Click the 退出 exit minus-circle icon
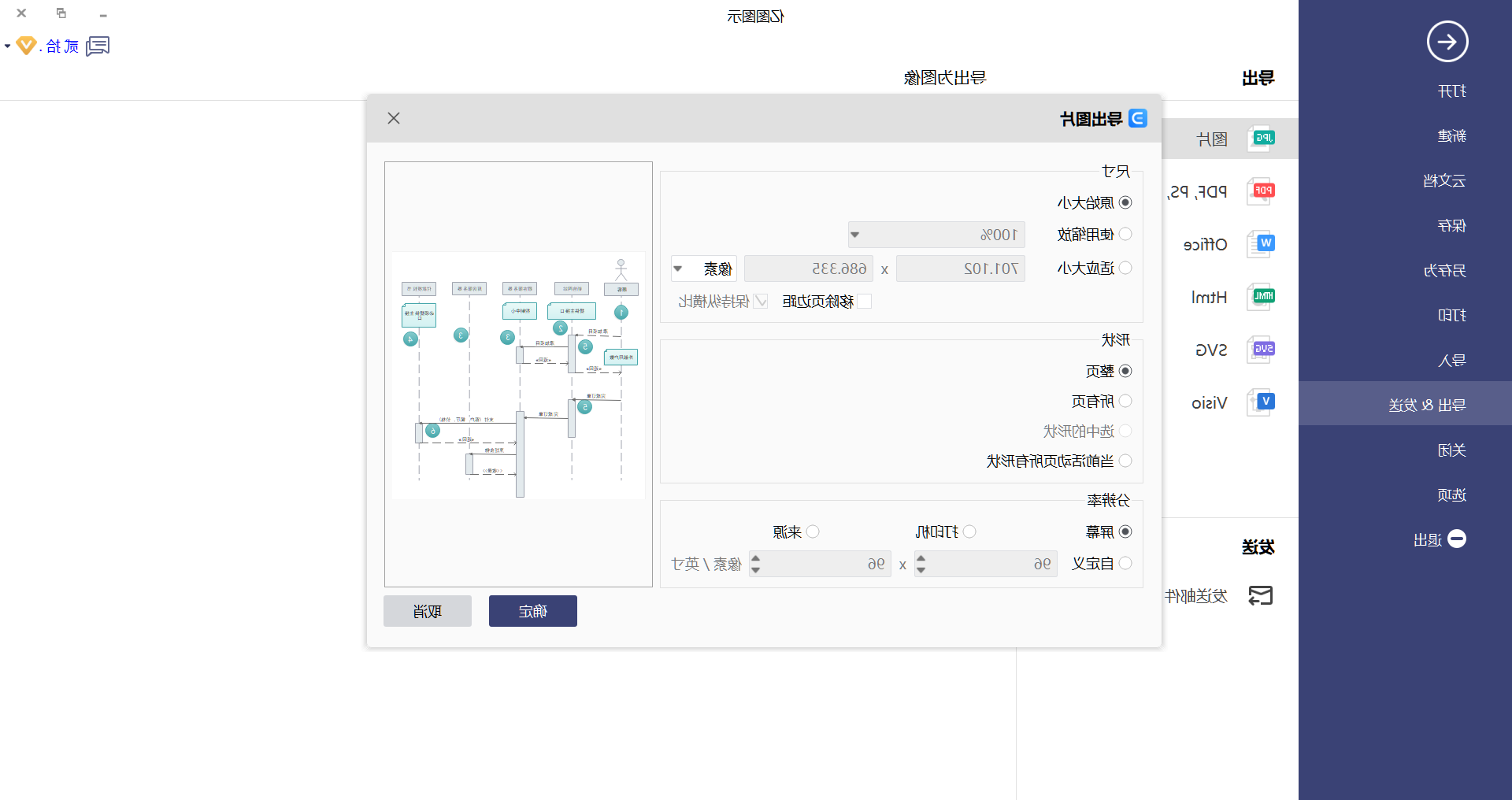This screenshot has height=800, width=1512. [1457, 539]
